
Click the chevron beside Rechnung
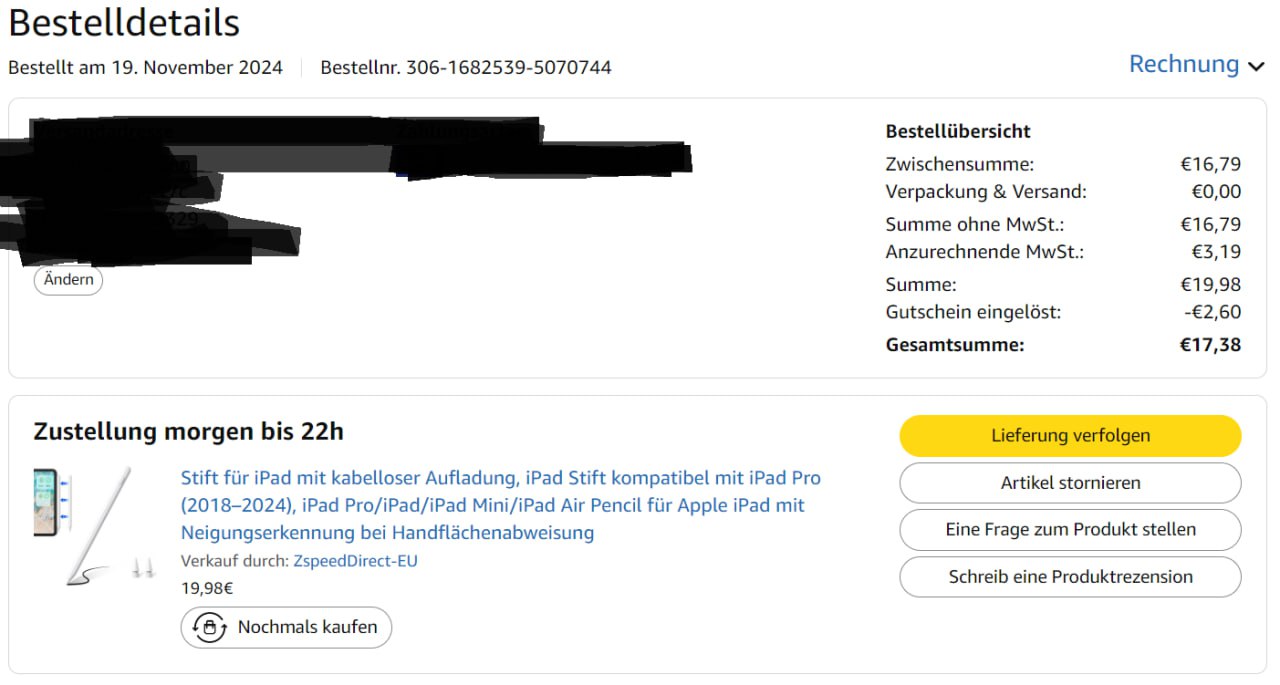point(1256,67)
